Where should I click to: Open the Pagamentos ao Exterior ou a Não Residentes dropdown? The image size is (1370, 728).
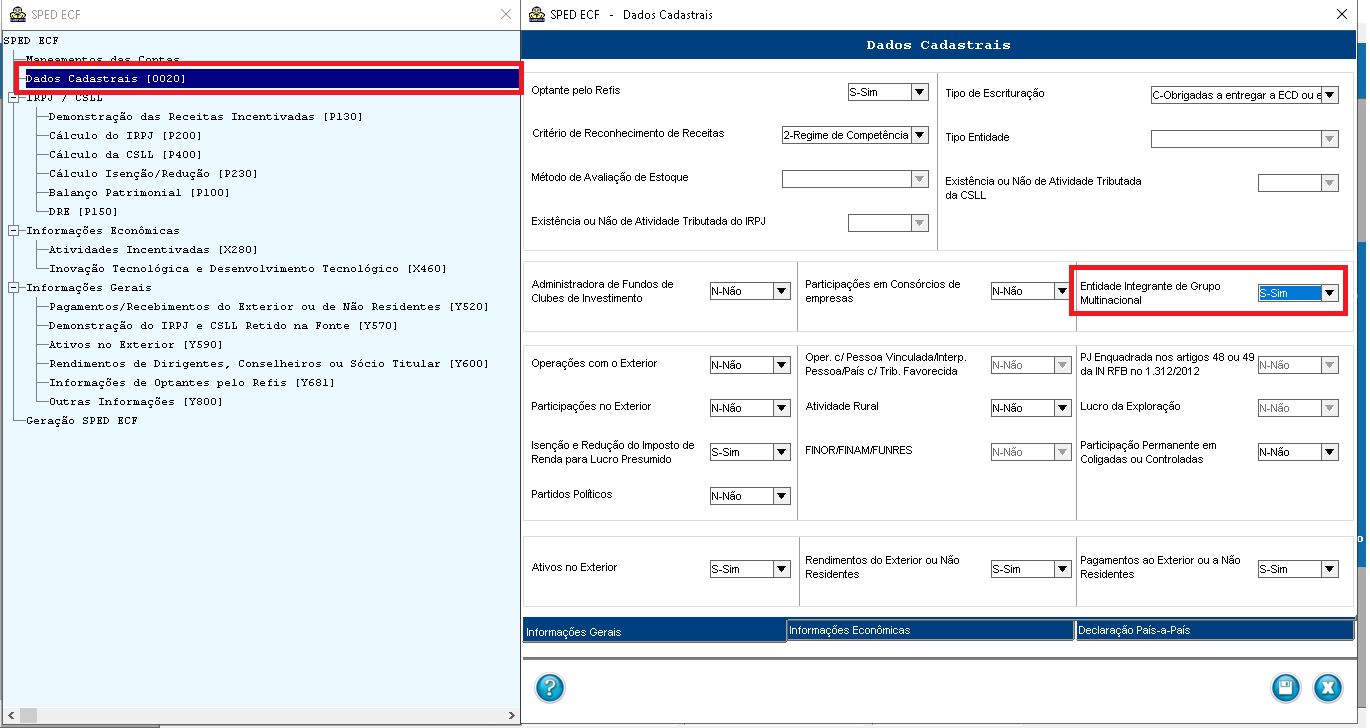point(1330,569)
